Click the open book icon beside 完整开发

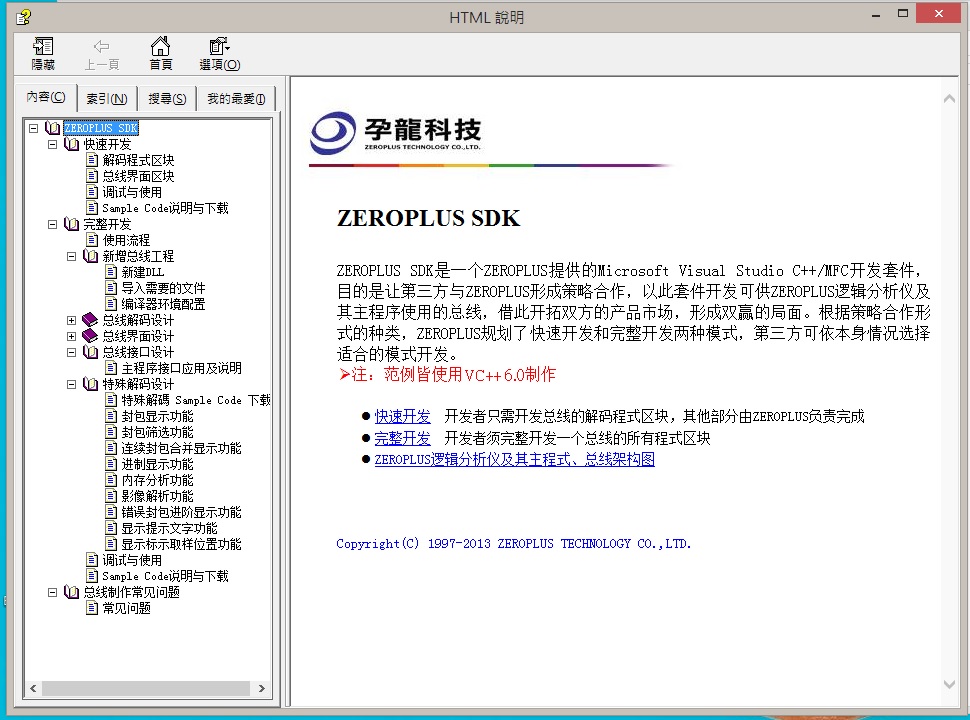[x=72, y=224]
